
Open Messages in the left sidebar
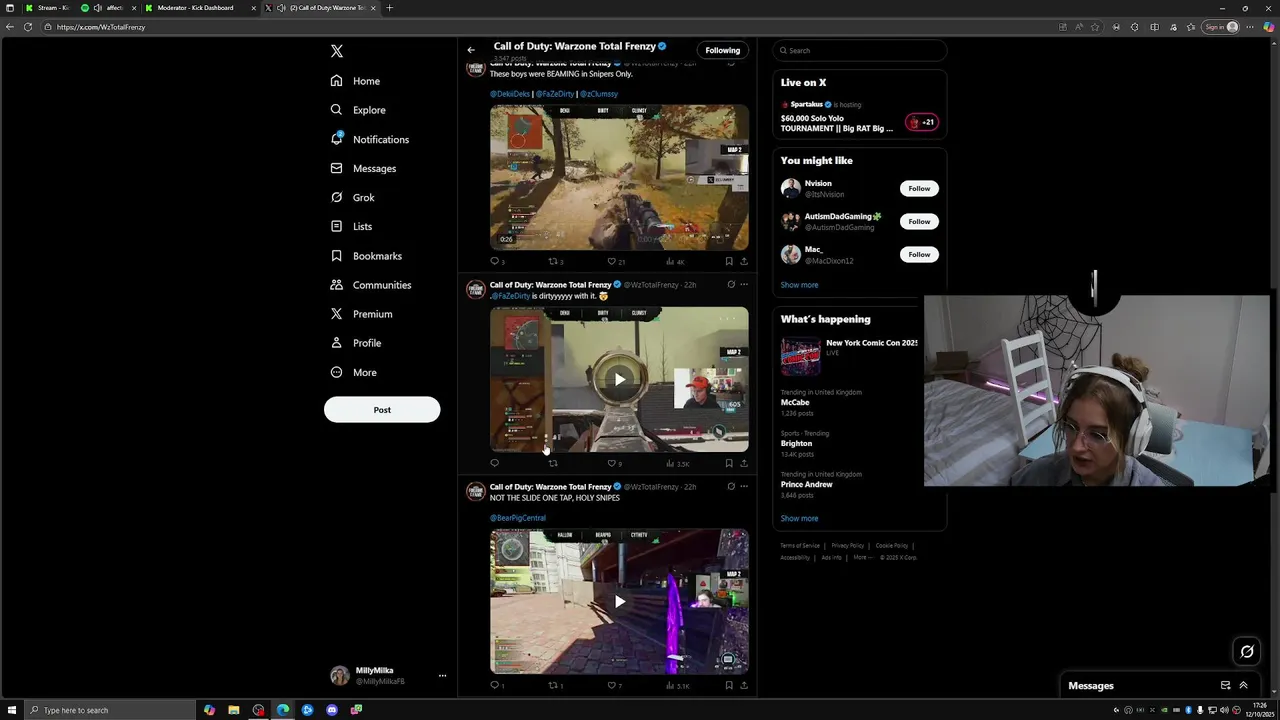363,168
